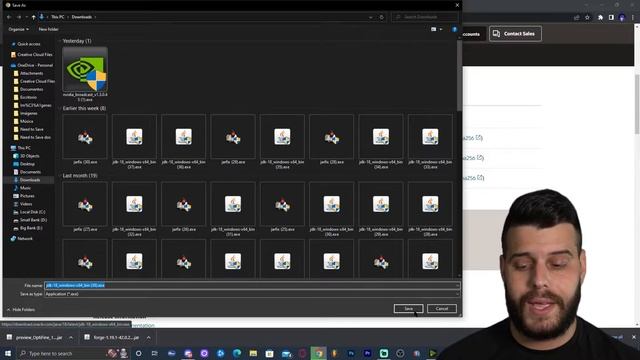Open the Chrome profile avatar
Screen dimensions: 640x360
click(x=622, y=18)
